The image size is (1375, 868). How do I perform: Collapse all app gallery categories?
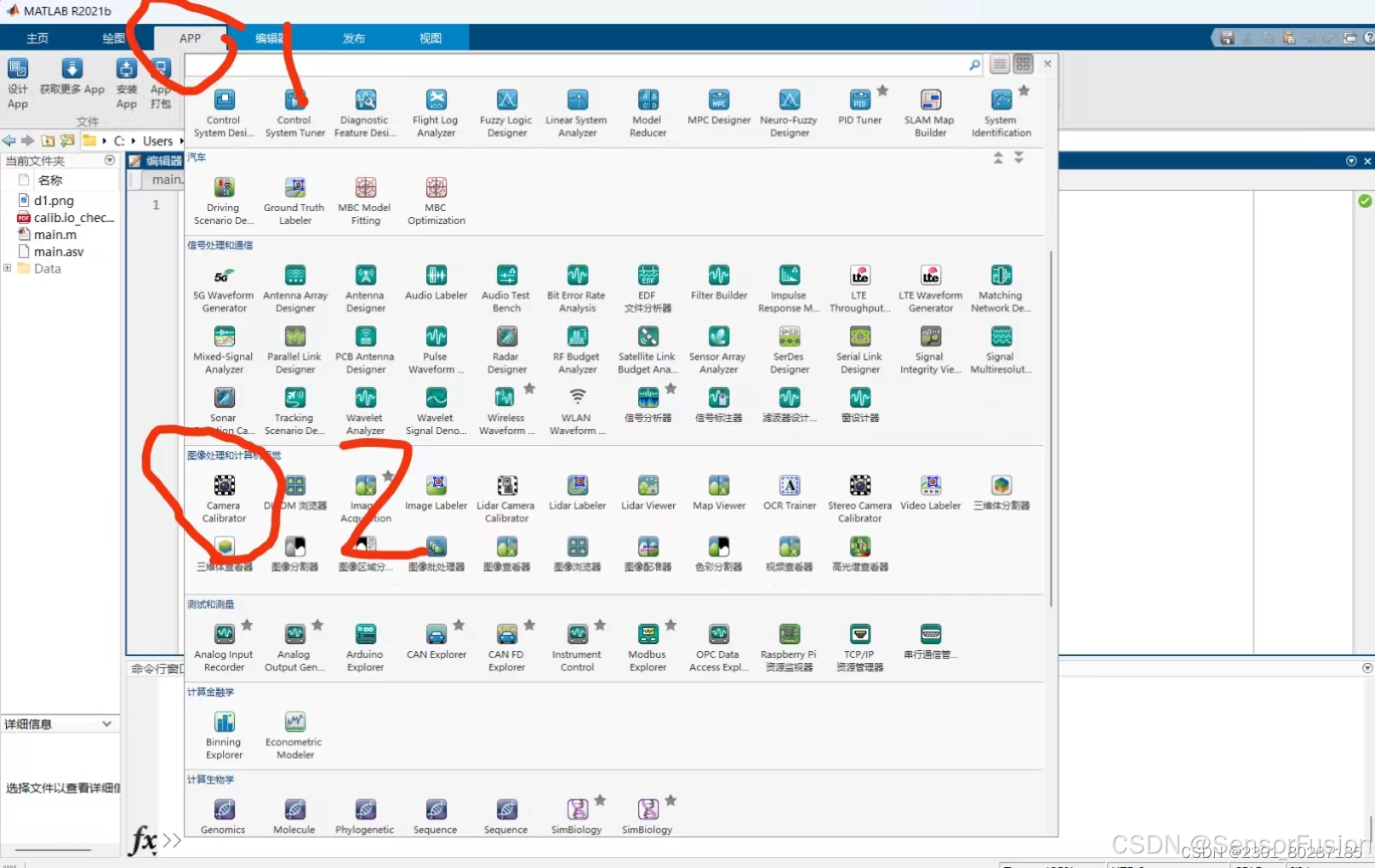(998, 158)
